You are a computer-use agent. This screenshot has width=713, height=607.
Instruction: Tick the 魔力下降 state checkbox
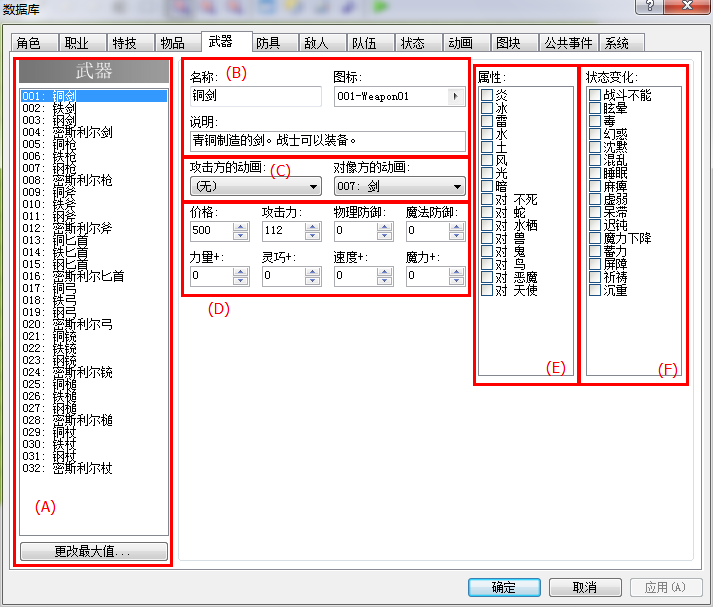pos(595,238)
